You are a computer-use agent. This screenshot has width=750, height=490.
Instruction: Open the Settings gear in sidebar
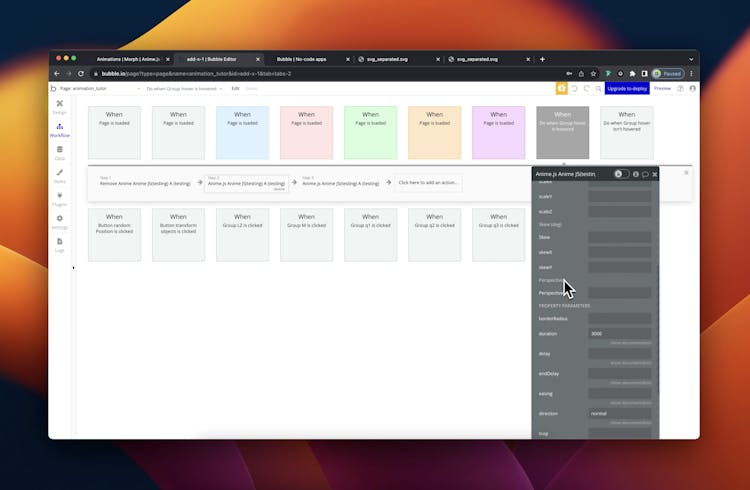[x=60, y=221]
